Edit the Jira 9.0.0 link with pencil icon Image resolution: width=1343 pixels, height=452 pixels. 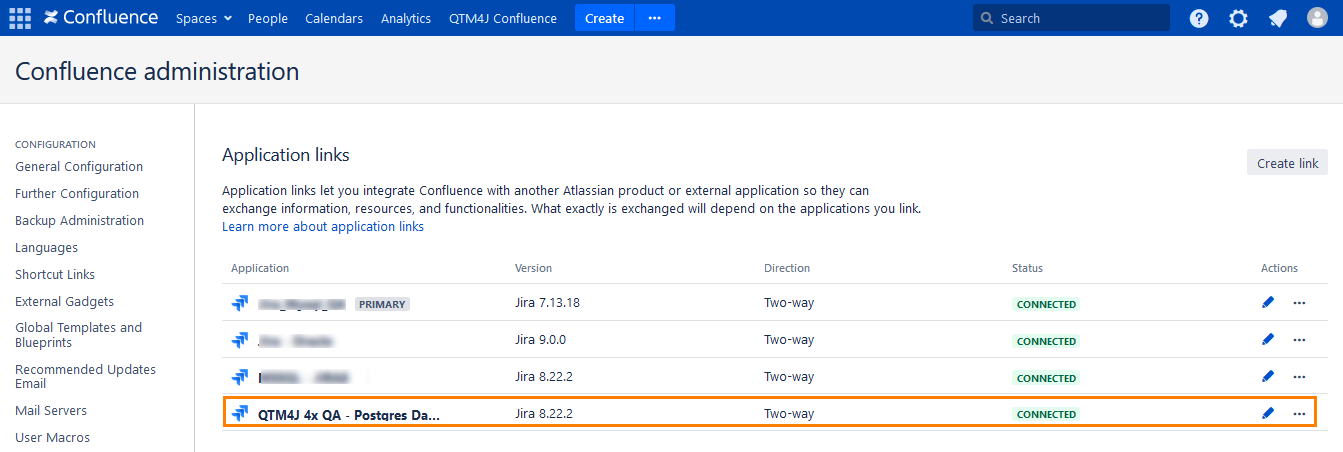1268,339
